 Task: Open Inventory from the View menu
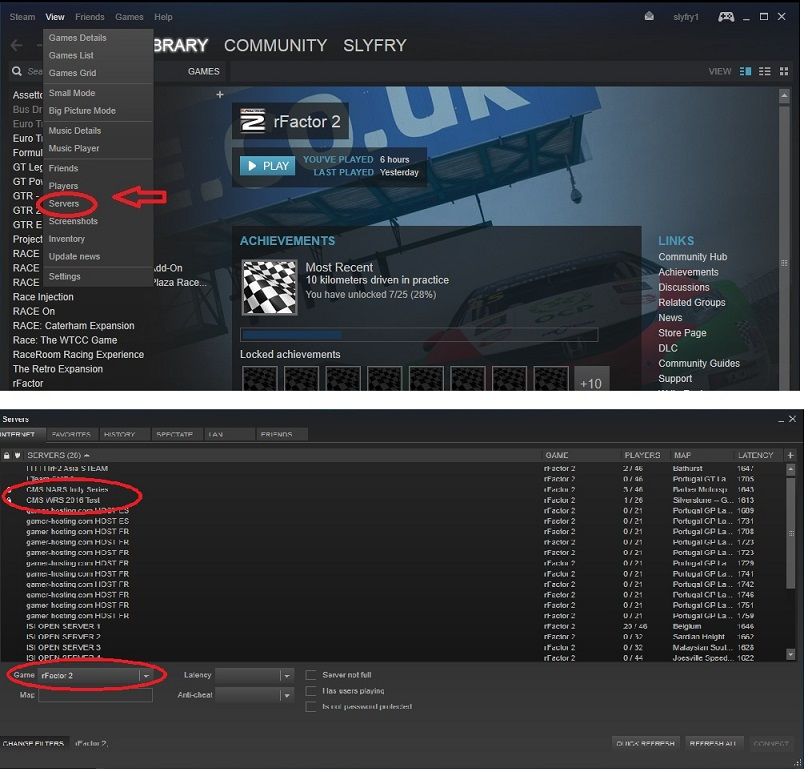66,239
